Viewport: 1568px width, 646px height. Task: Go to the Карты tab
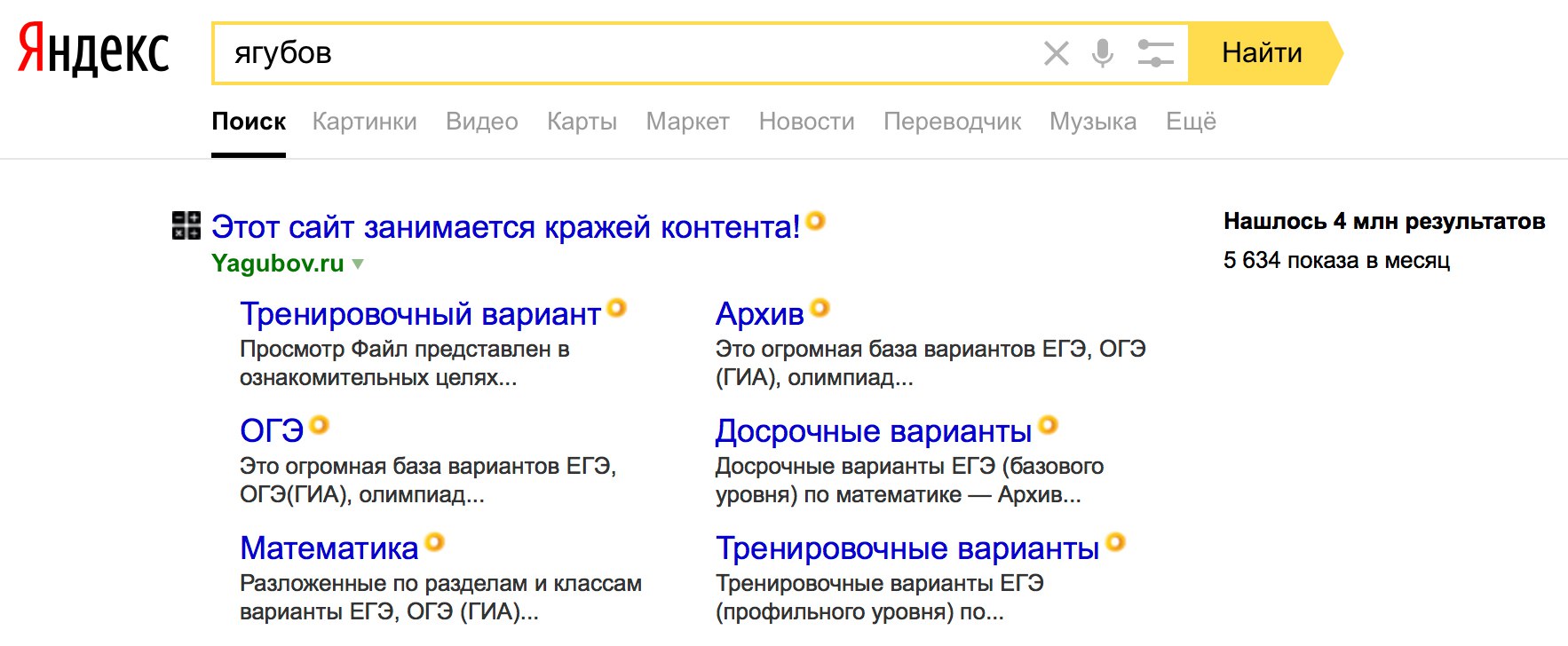(x=582, y=122)
